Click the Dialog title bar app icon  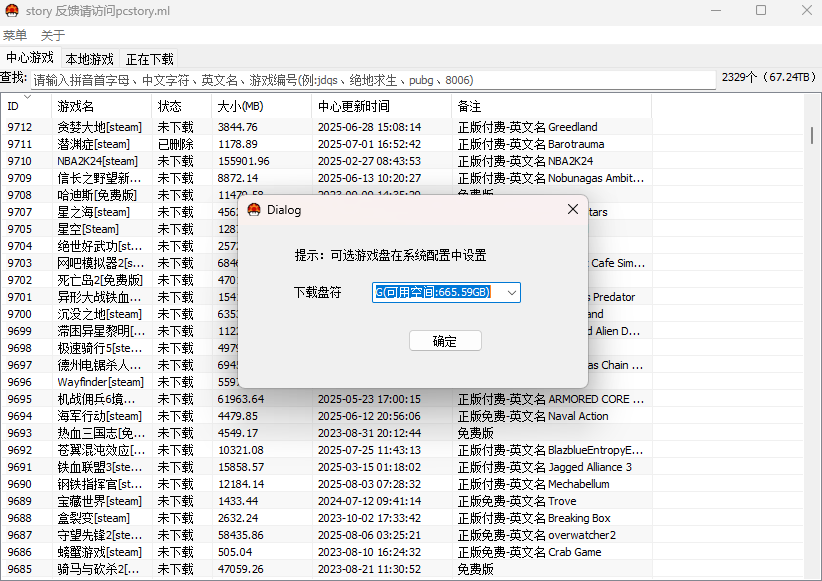pyautogui.click(x=254, y=210)
